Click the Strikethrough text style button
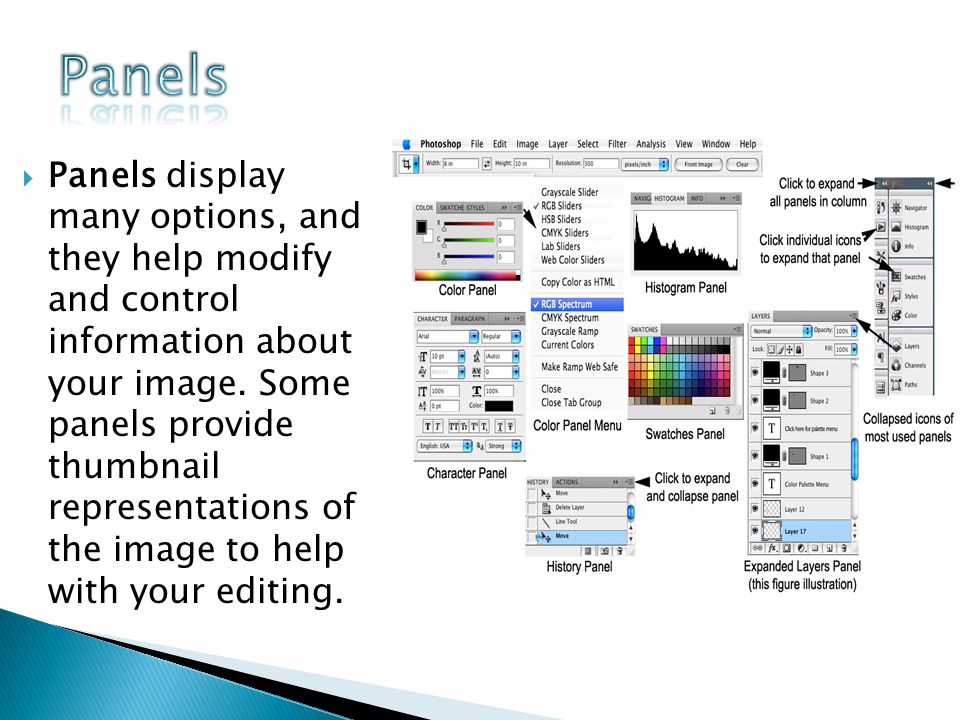Viewport: 960px width, 720px height. (510, 427)
